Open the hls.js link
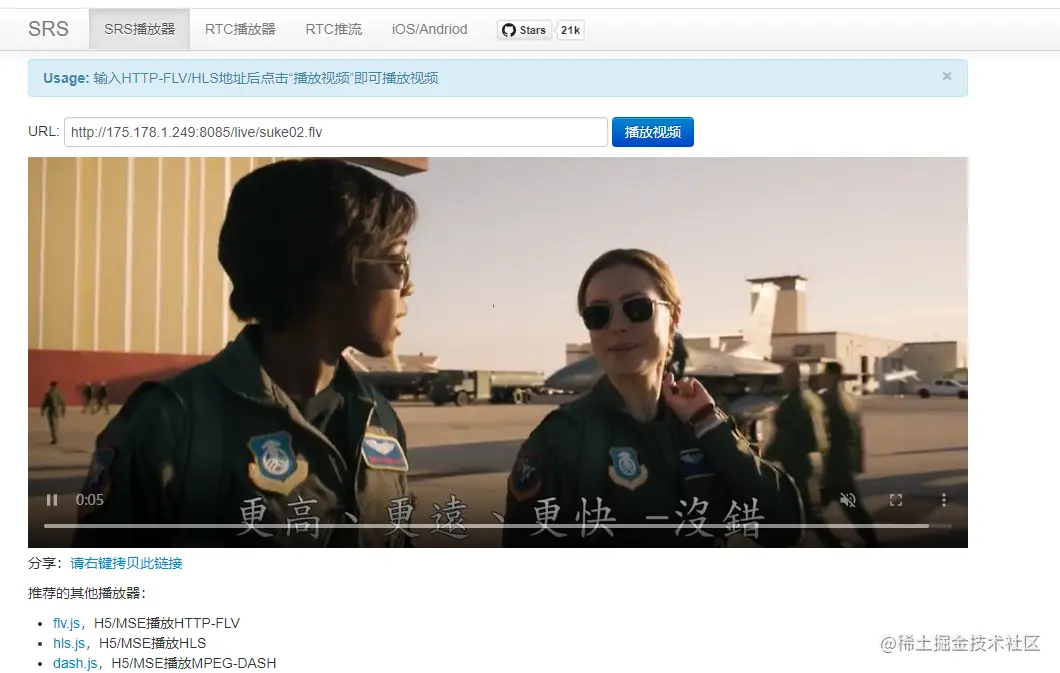 (x=69, y=643)
